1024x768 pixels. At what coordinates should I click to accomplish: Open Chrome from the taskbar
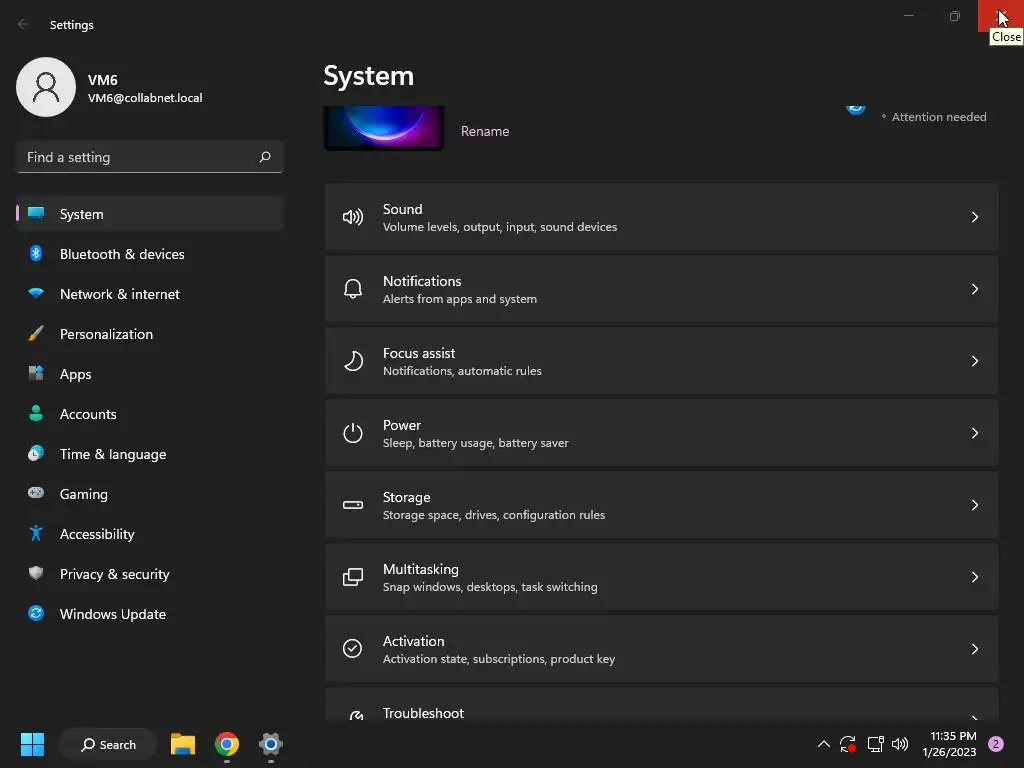(227, 744)
